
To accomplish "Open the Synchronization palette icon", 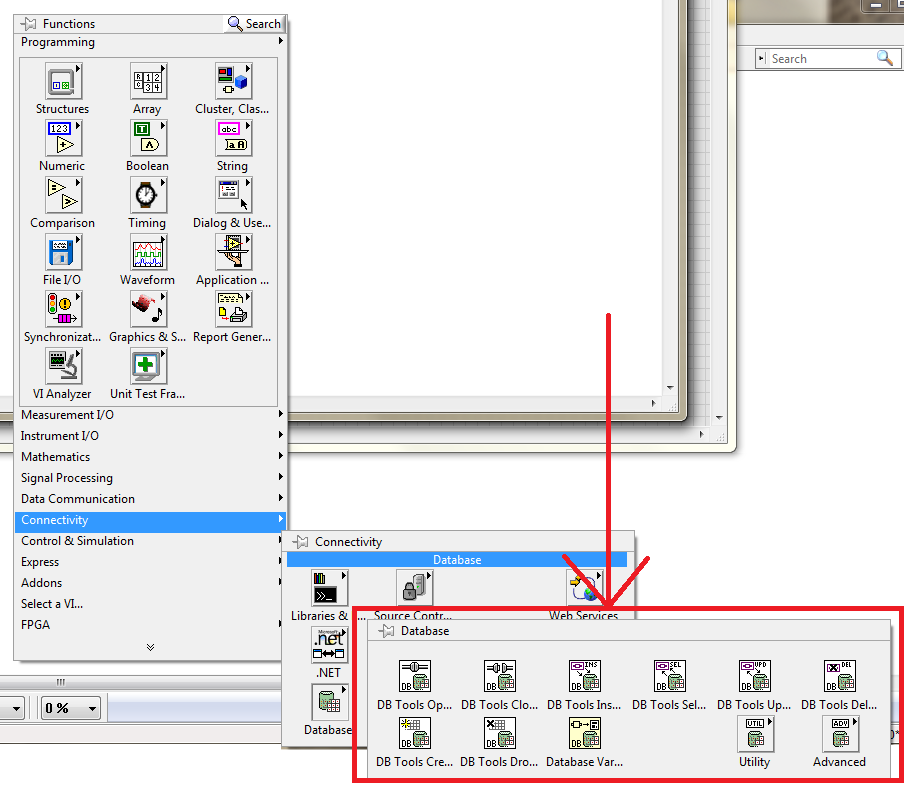I will (63, 310).
